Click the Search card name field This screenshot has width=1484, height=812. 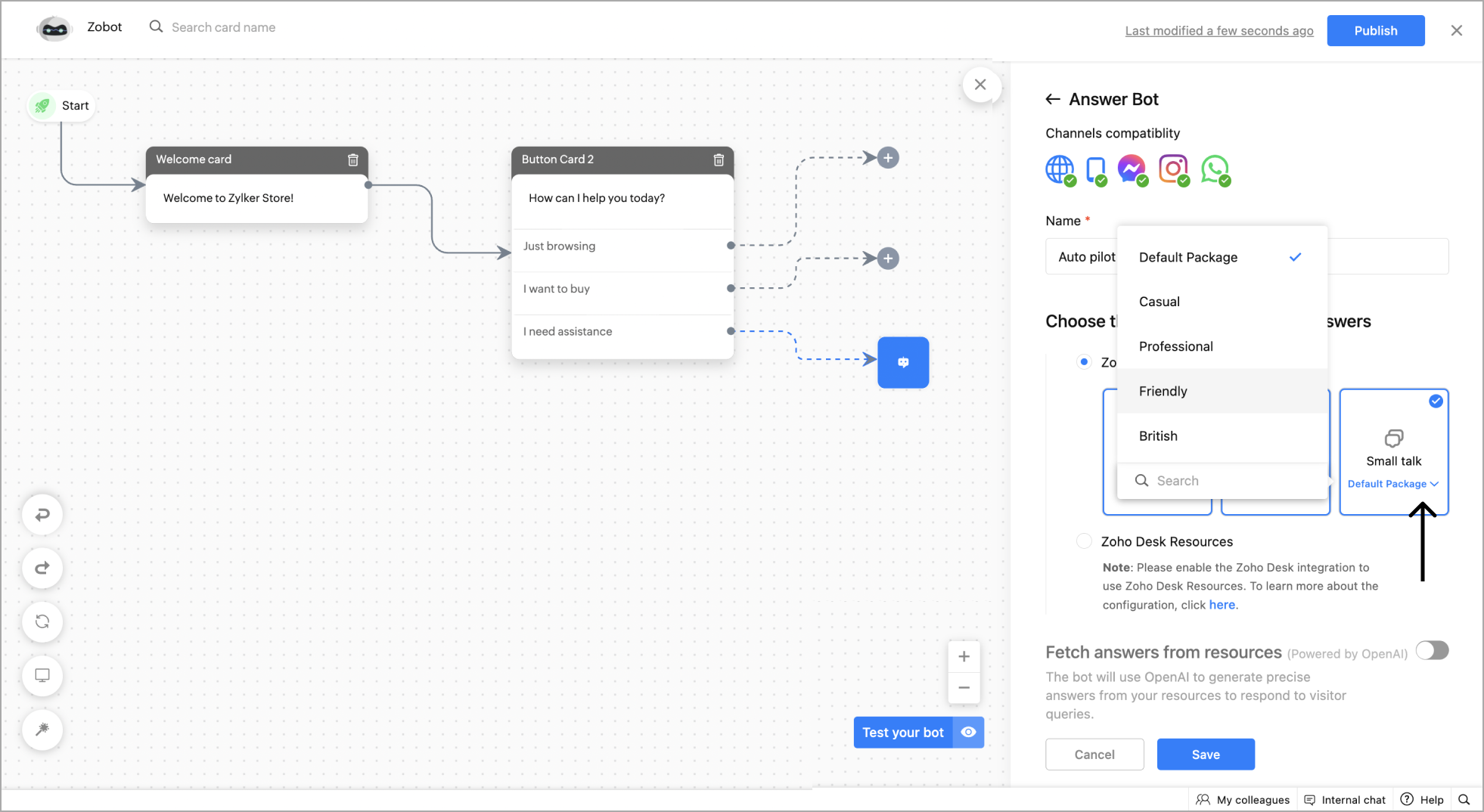[x=223, y=27]
